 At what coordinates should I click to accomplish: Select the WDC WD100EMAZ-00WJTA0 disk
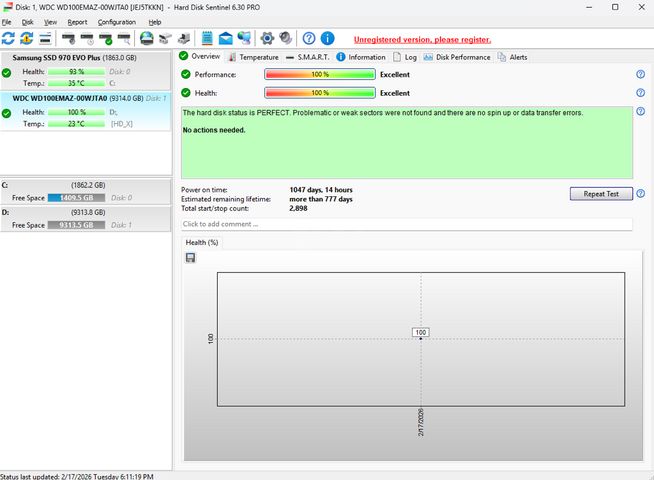(x=86, y=111)
